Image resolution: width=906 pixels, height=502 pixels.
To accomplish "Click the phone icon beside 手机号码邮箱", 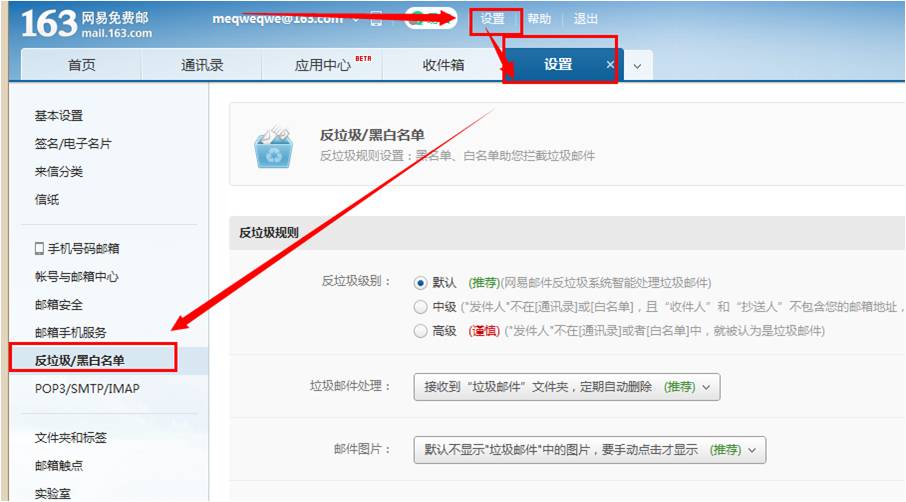I will pos(39,248).
